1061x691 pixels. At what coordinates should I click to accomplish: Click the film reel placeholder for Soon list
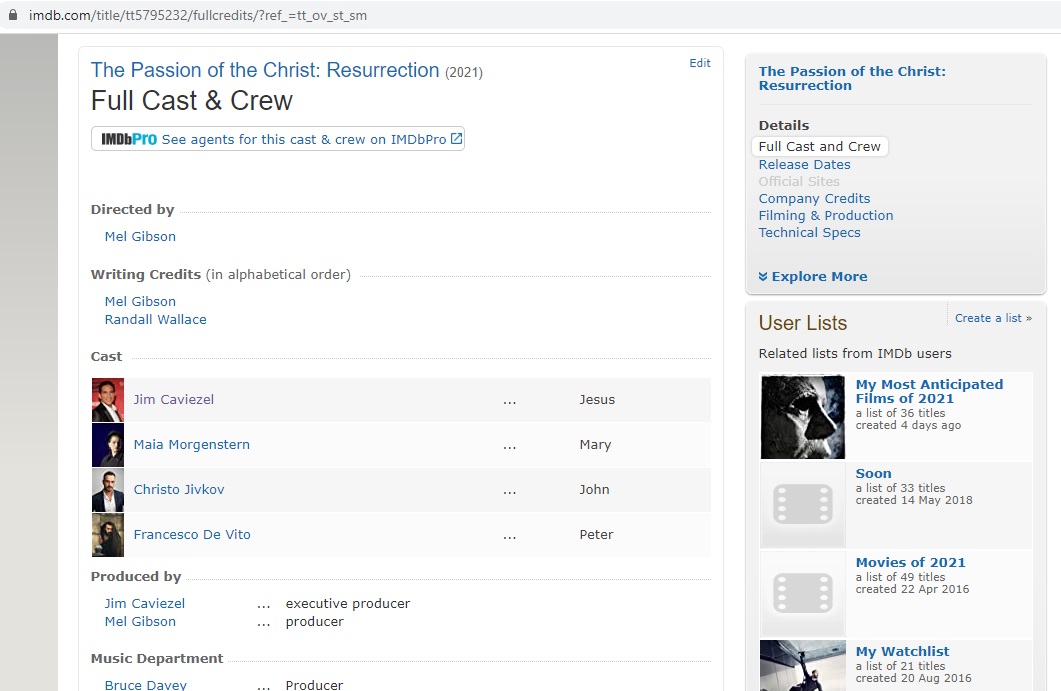pos(803,505)
